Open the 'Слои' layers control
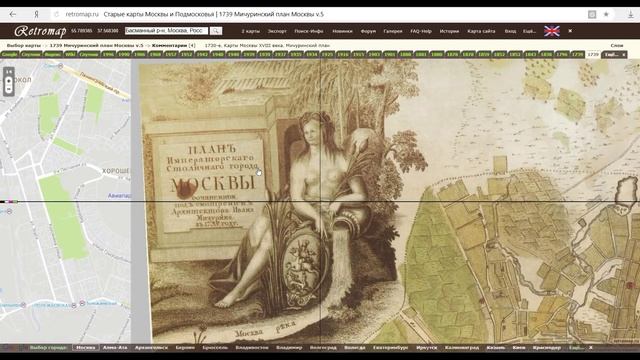The image size is (640, 360). click(x=617, y=46)
